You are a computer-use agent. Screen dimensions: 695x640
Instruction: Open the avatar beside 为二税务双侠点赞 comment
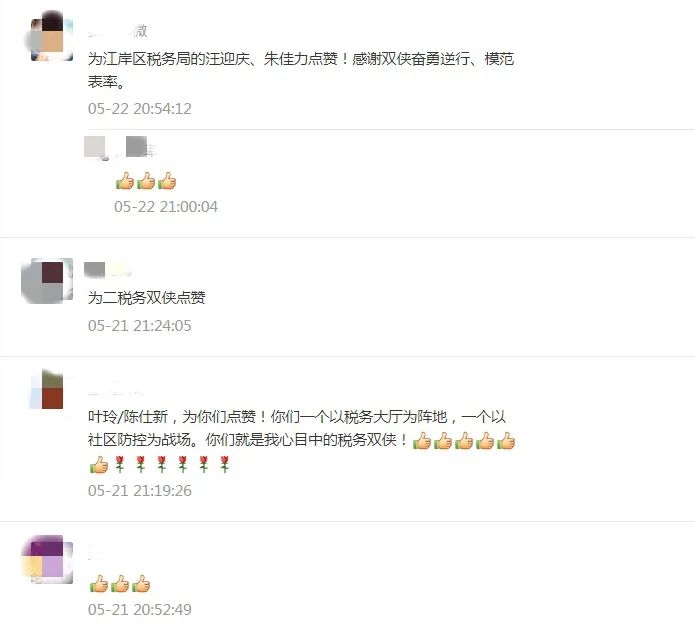pos(47,281)
